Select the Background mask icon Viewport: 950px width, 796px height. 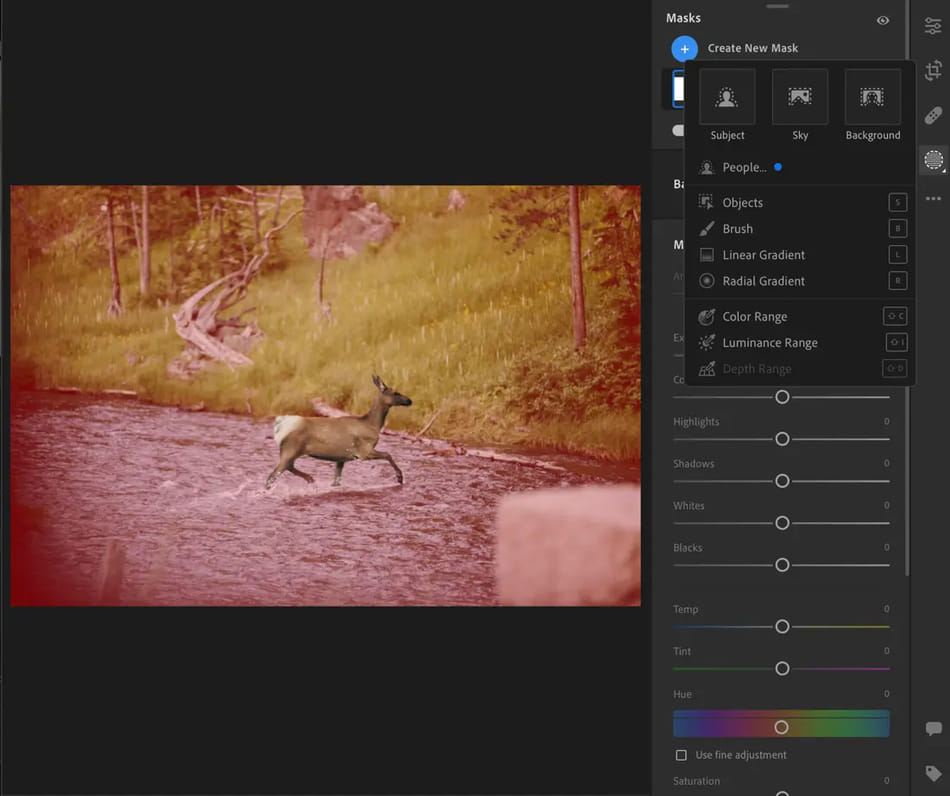tap(872, 97)
